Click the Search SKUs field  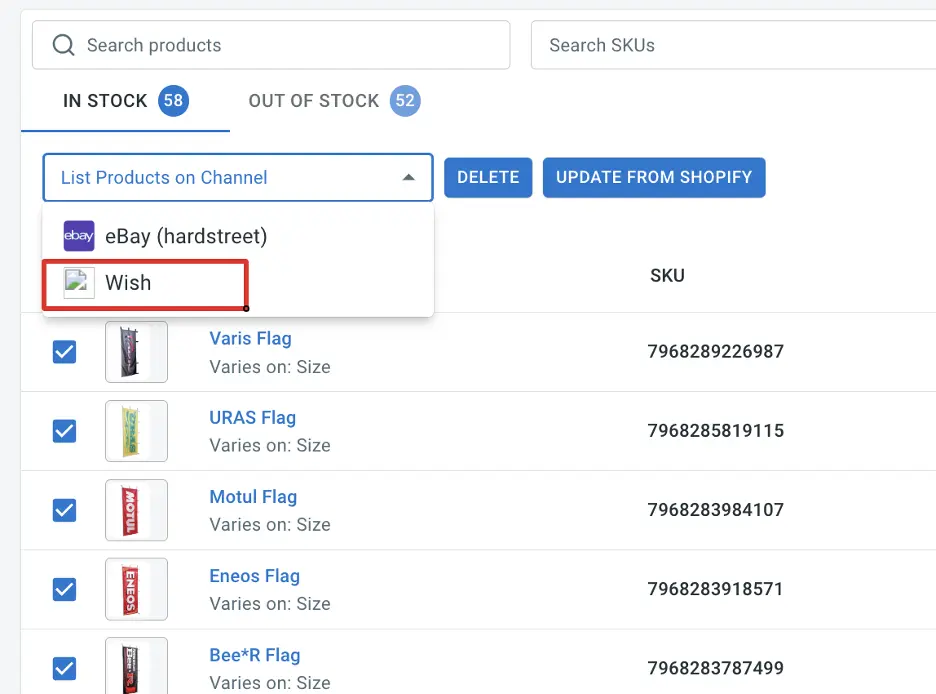coord(734,45)
